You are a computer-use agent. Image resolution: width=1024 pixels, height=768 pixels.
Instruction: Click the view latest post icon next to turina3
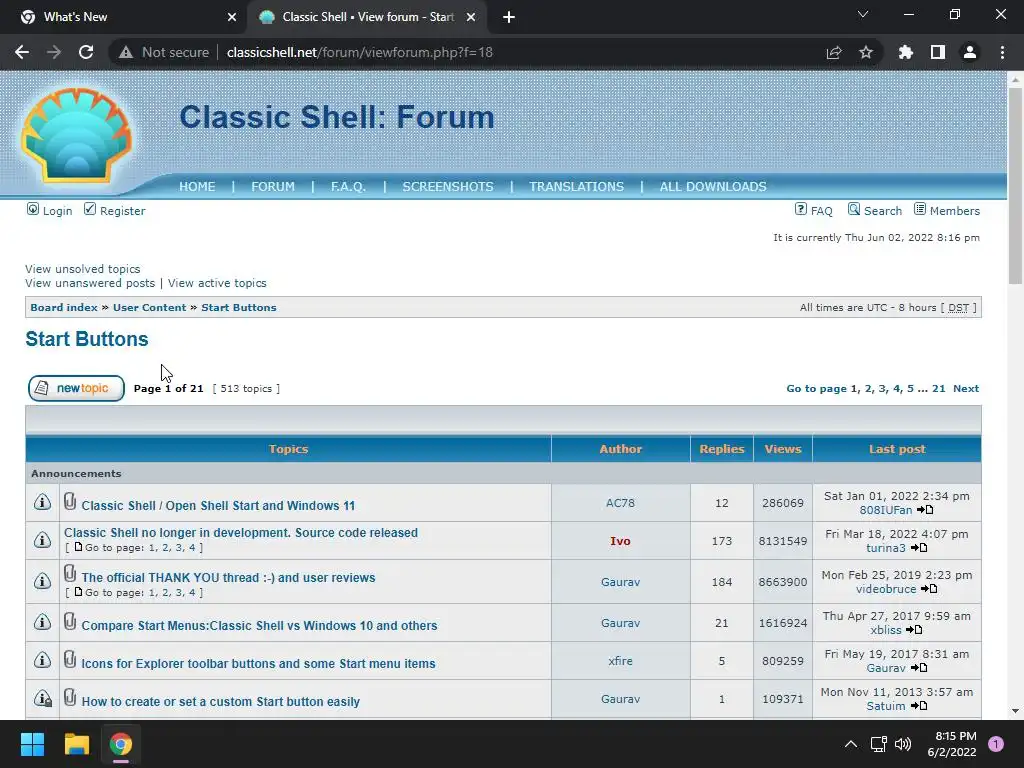pos(919,548)
